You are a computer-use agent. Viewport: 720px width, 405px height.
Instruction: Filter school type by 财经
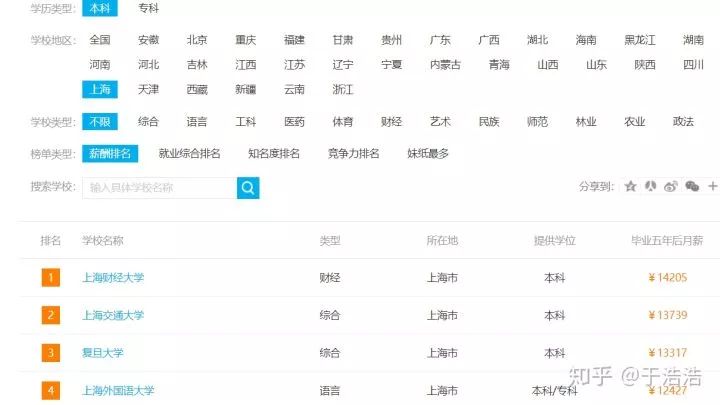[x=392, y=122]
